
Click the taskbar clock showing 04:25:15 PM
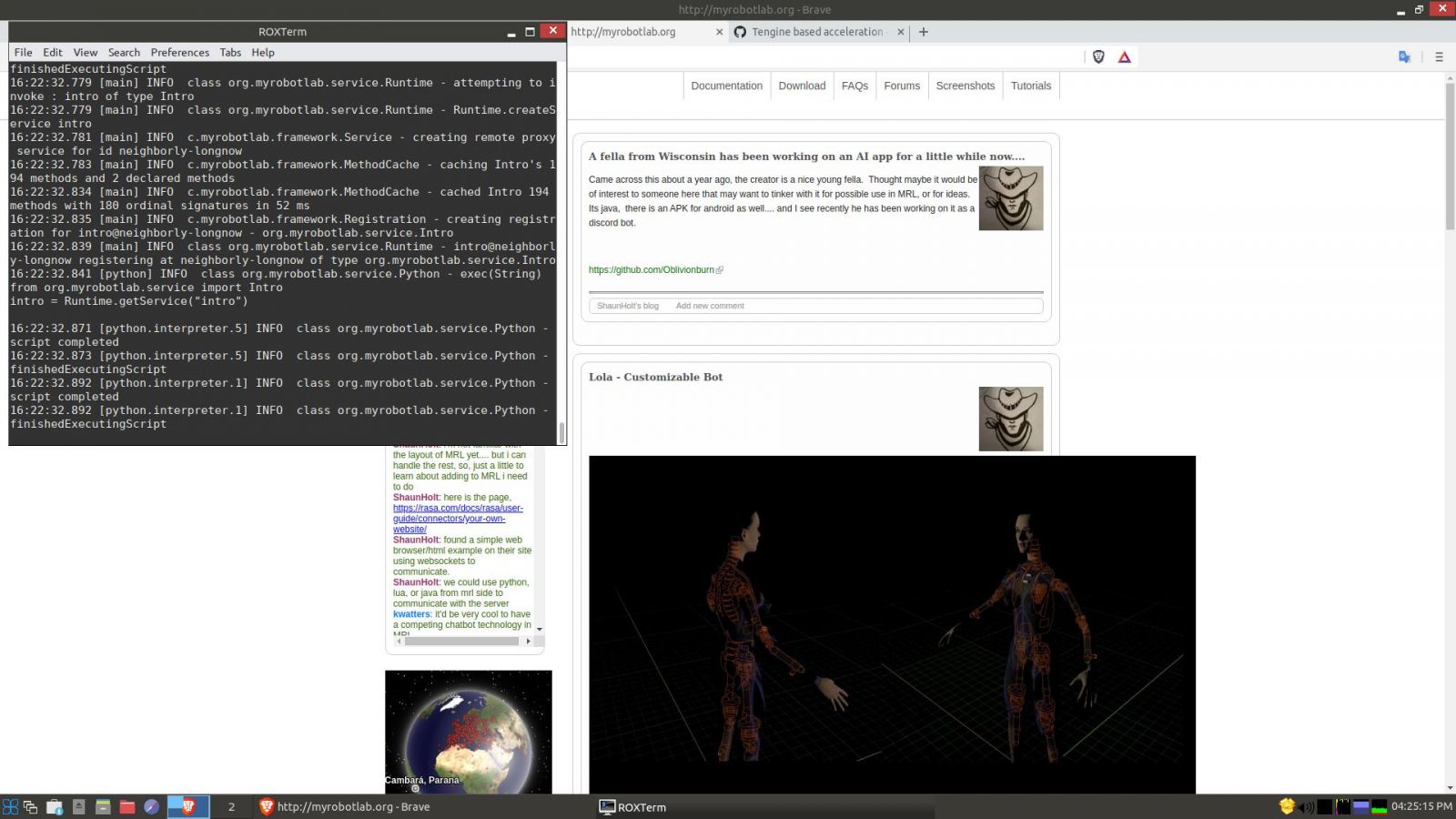[1421, 806]
